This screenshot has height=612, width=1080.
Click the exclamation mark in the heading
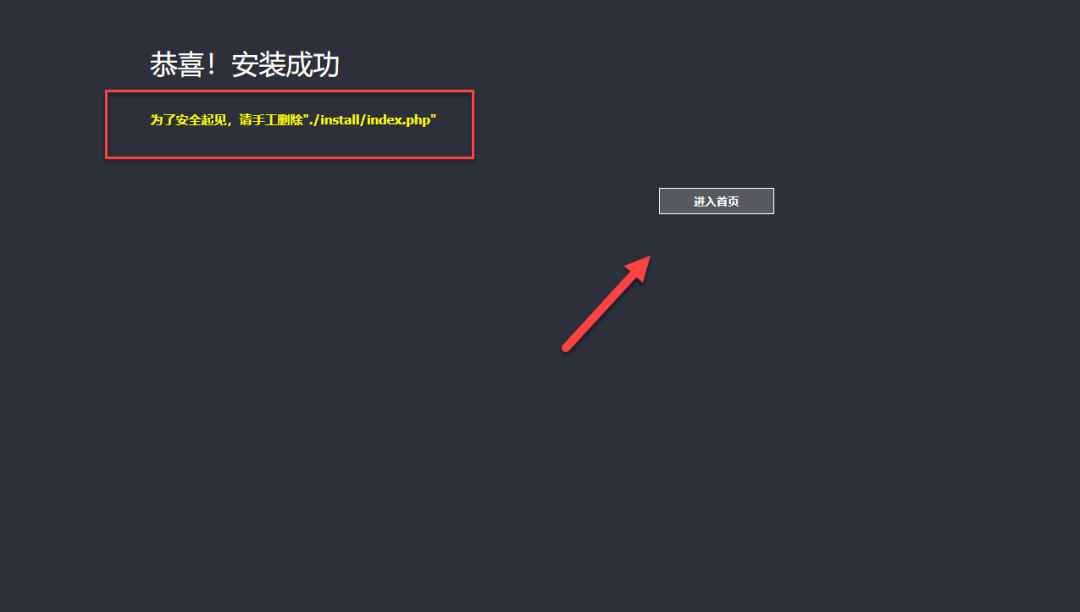coord(211,65)
